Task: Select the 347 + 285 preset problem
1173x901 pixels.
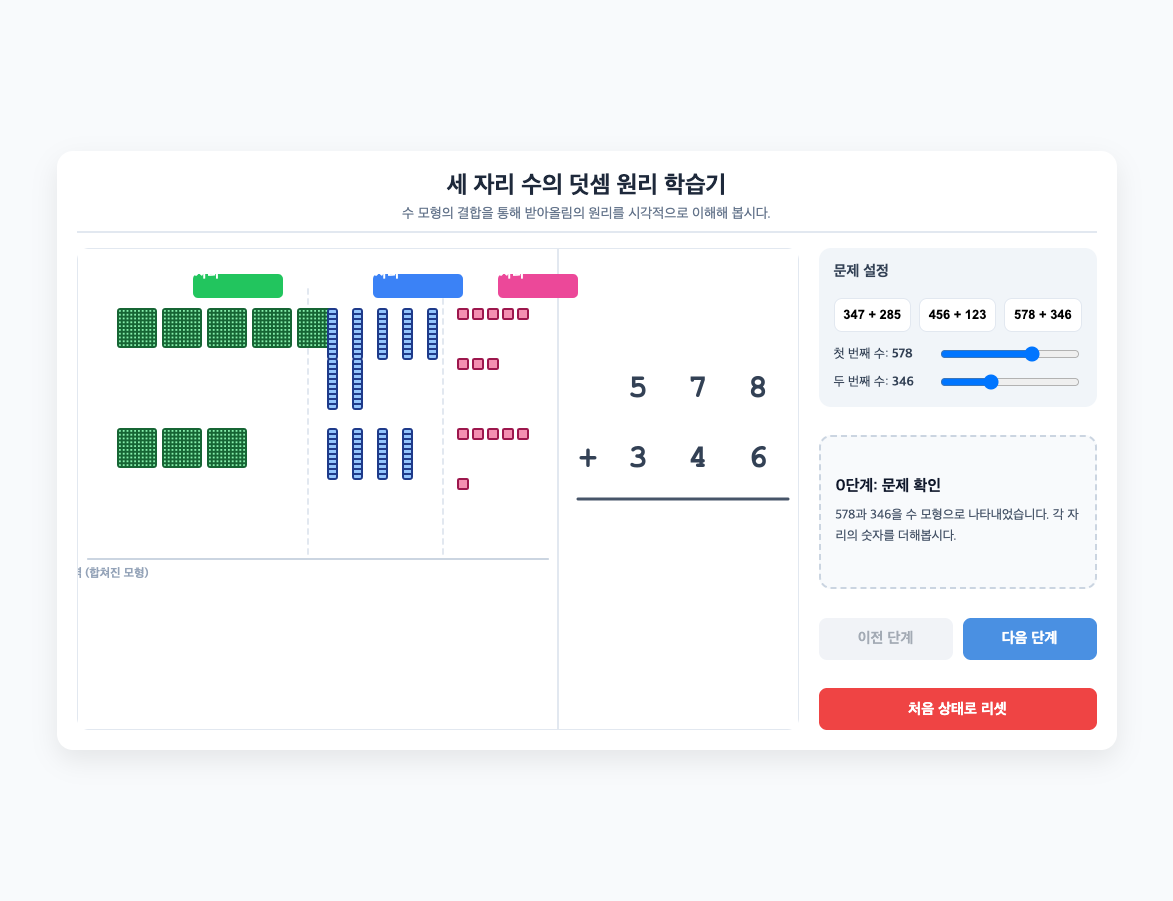Action: point(872,315)
